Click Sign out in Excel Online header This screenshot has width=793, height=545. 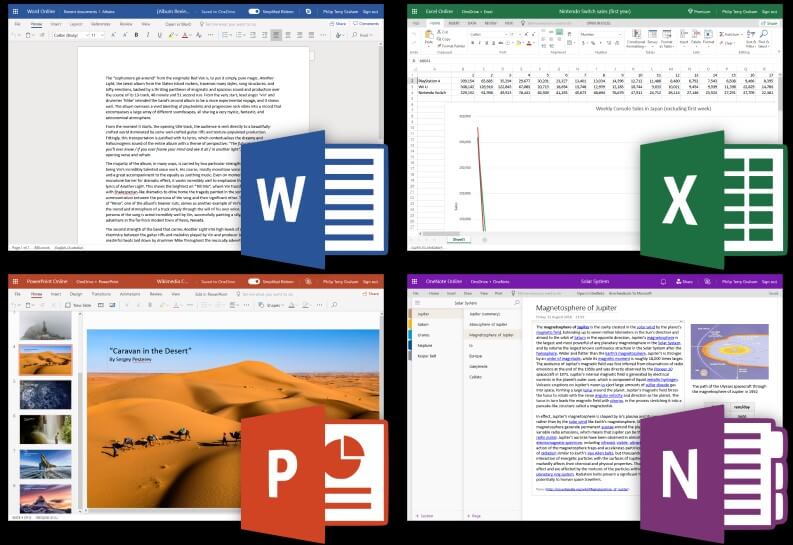pyautogui.click(x=770, y=11)
